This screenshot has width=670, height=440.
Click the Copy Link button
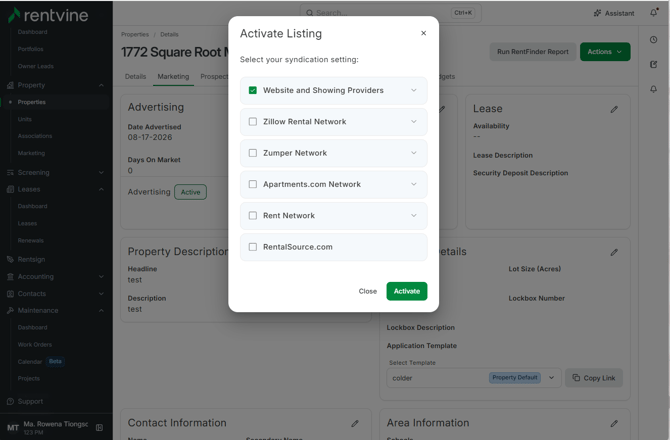(594, 378)
